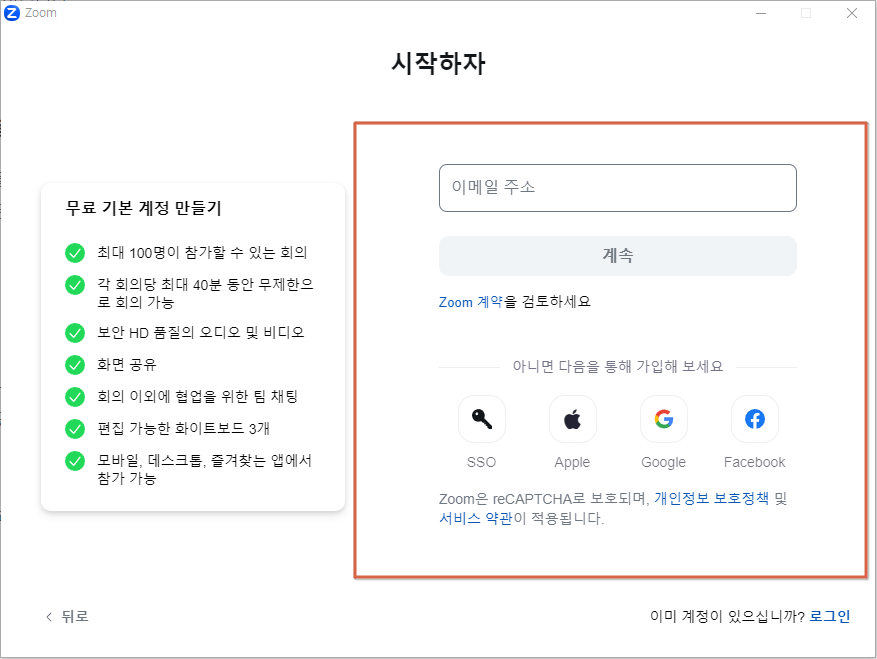
Task: Click the 시작하자 heading
Action: coord(438,63)
